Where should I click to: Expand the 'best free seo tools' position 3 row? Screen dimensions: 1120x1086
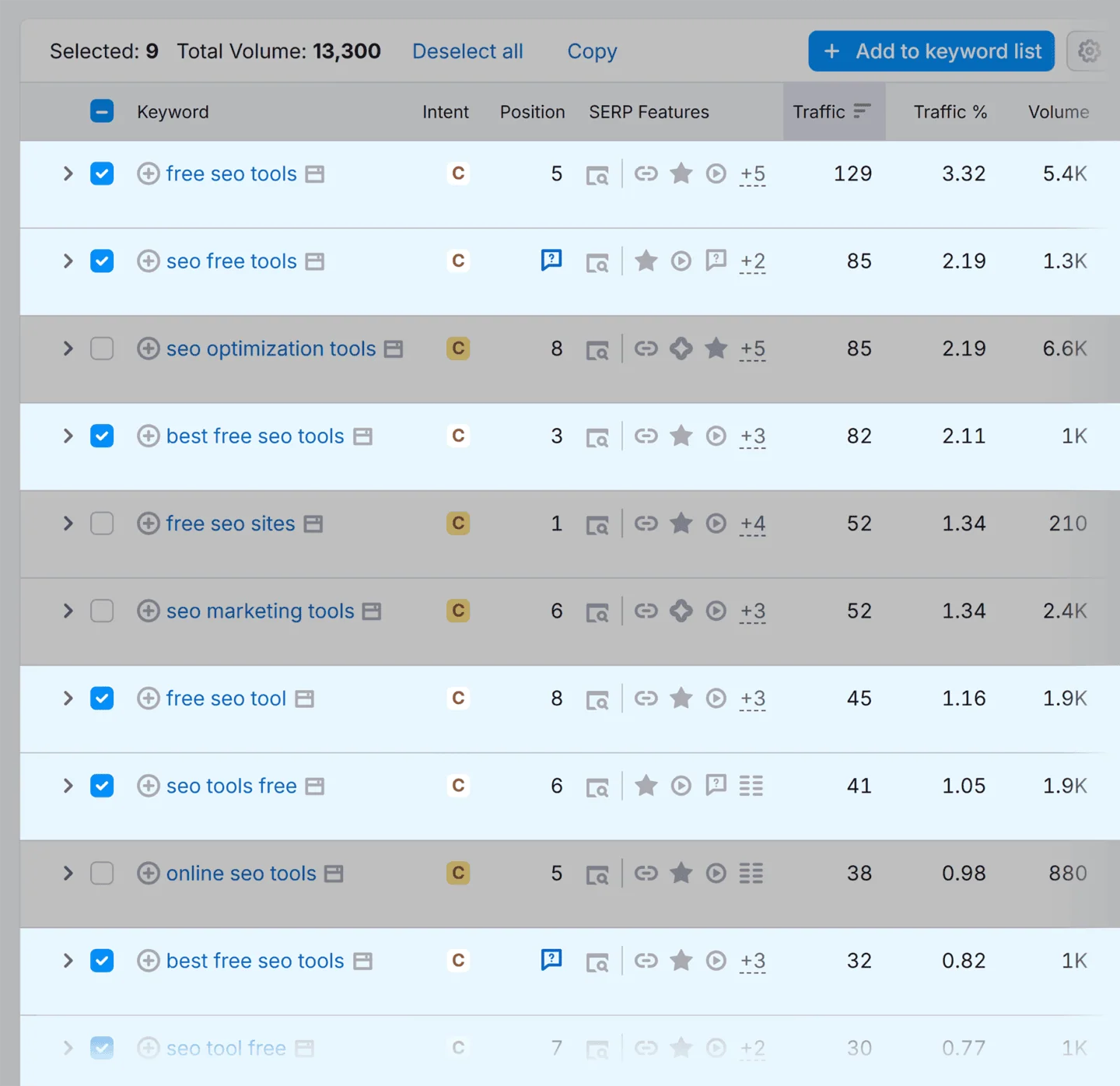tap(68, 436)
